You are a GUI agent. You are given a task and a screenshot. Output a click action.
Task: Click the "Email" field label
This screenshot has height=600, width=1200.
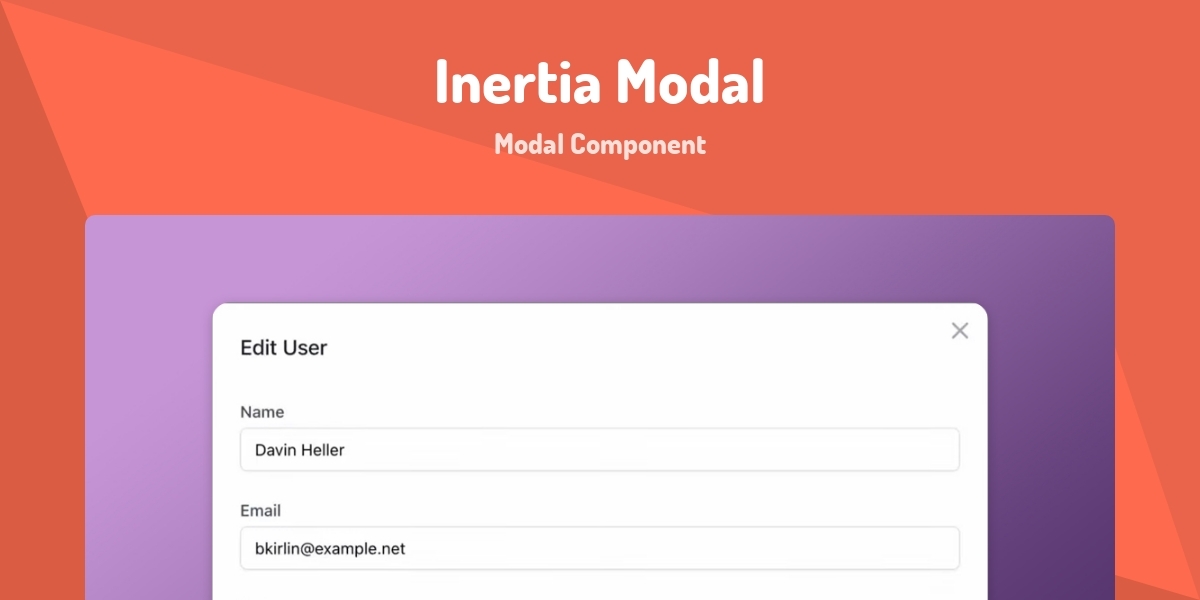pyautogui.click(x=261, y=510)
